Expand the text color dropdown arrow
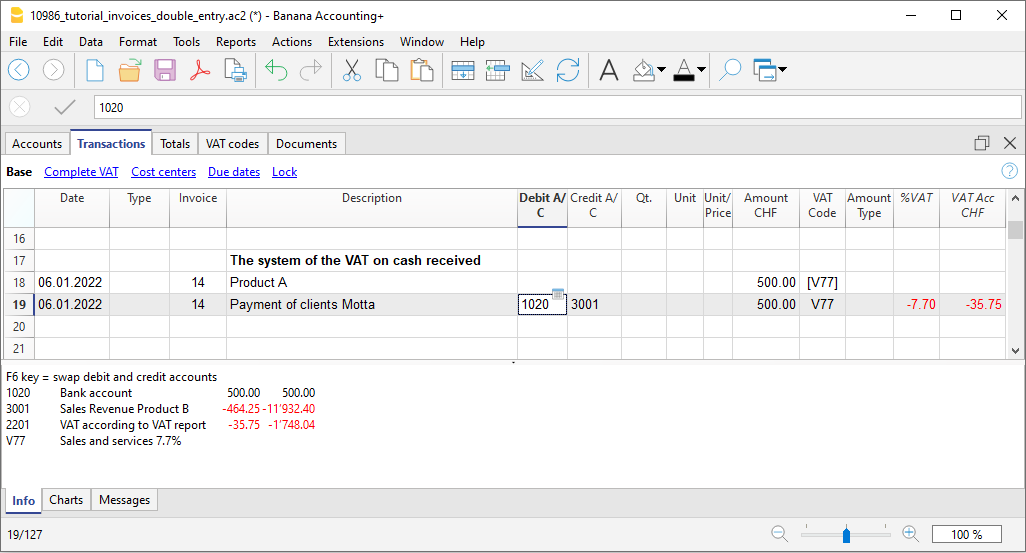 point(702,70)
